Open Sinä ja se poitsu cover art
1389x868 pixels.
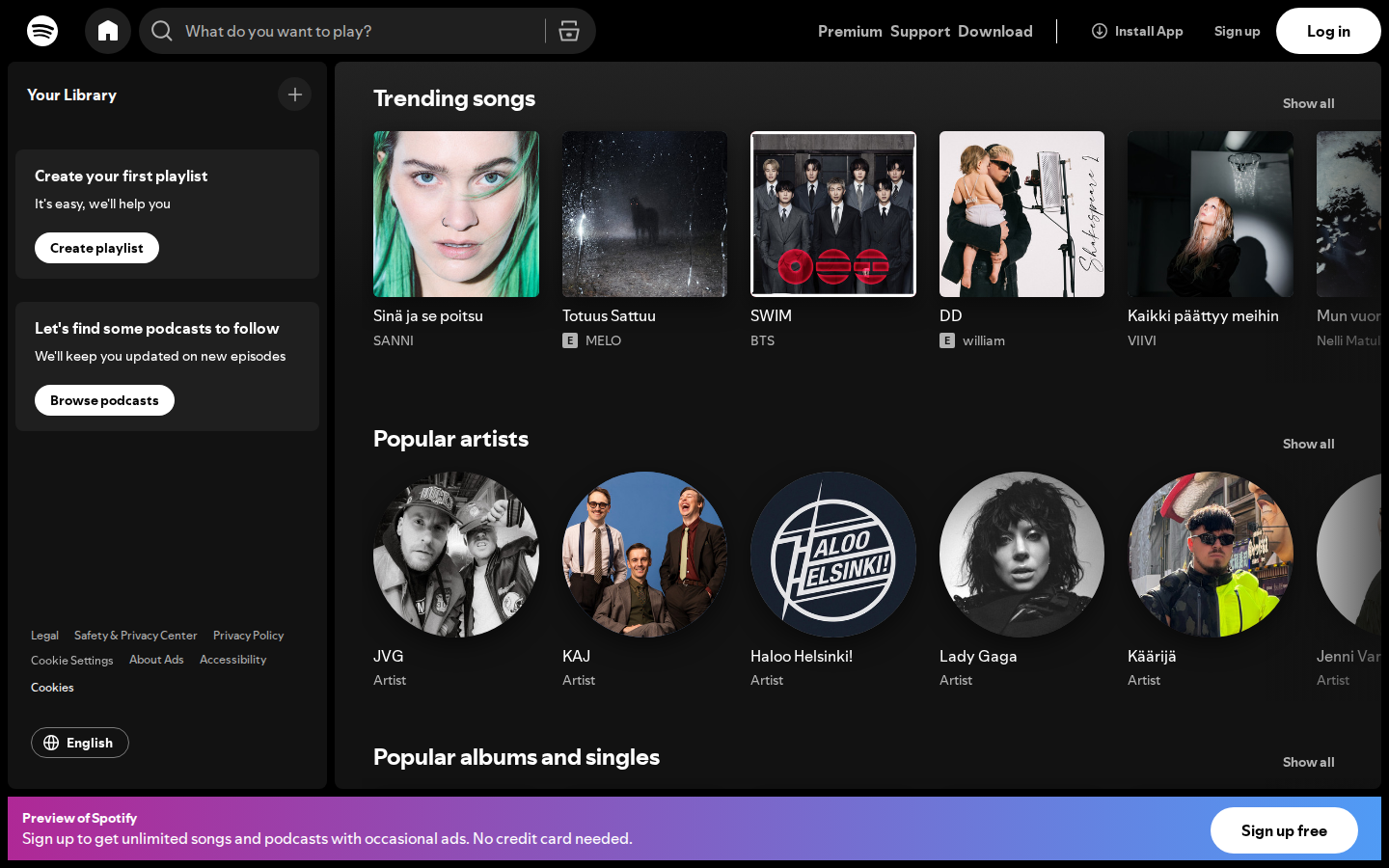(x=456, y=214)
